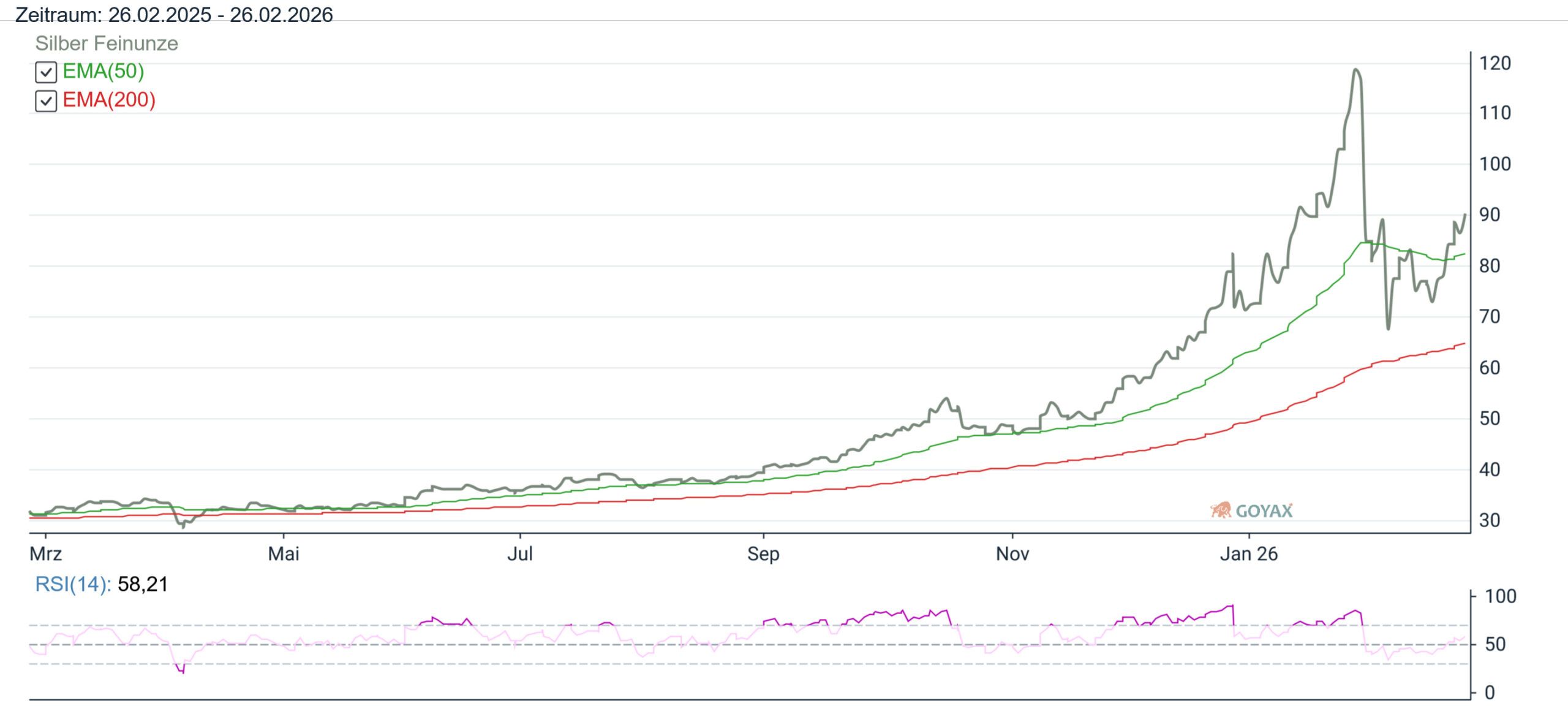This screenshot has width=1568, height=706.
Task: Select the Jan 26 tick on time axis
Action: [1249, 553]
